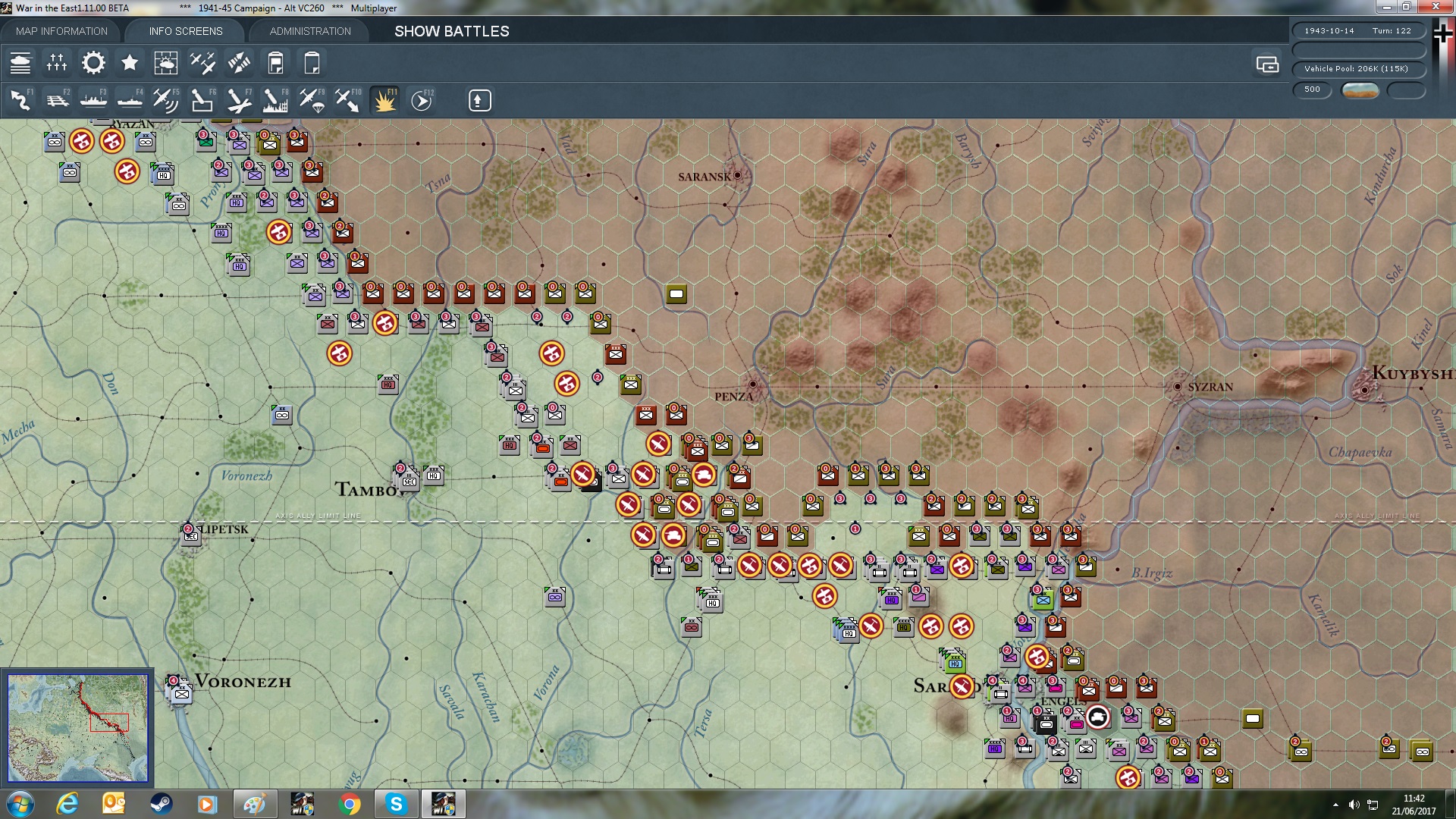
Task: Click the Syzran city on the map
Action: pos(1178,387)
